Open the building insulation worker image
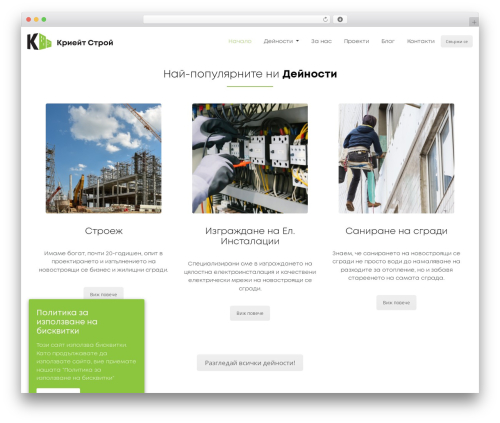 tap(396, 158)
